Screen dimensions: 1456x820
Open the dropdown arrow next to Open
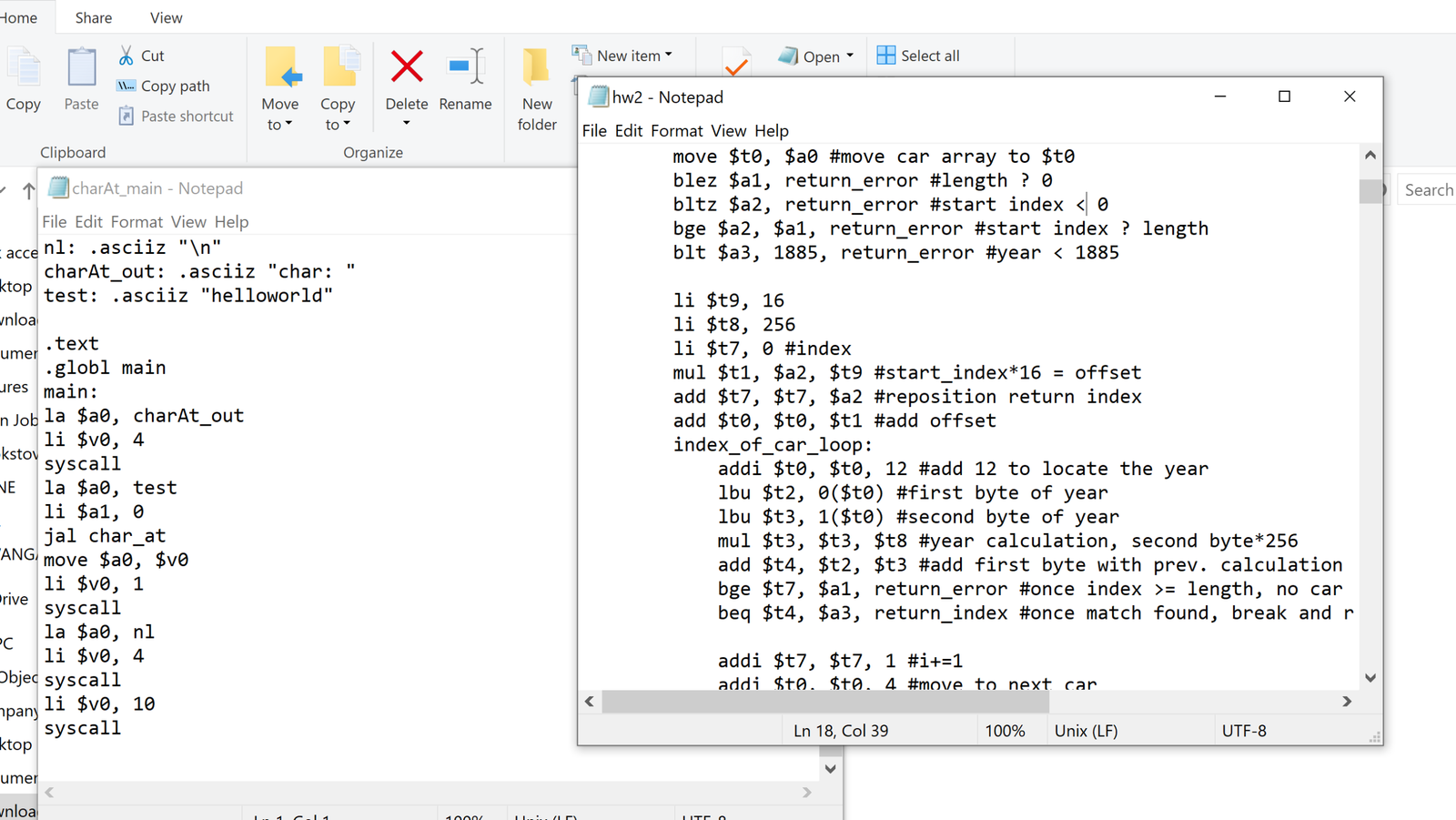[850, 56]
